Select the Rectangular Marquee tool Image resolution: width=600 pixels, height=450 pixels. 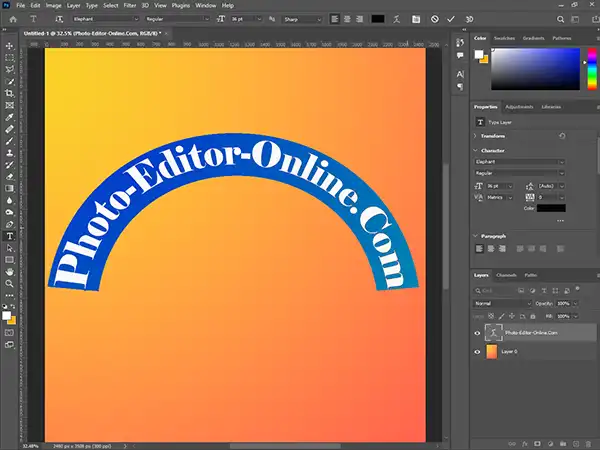click(10, 58)
